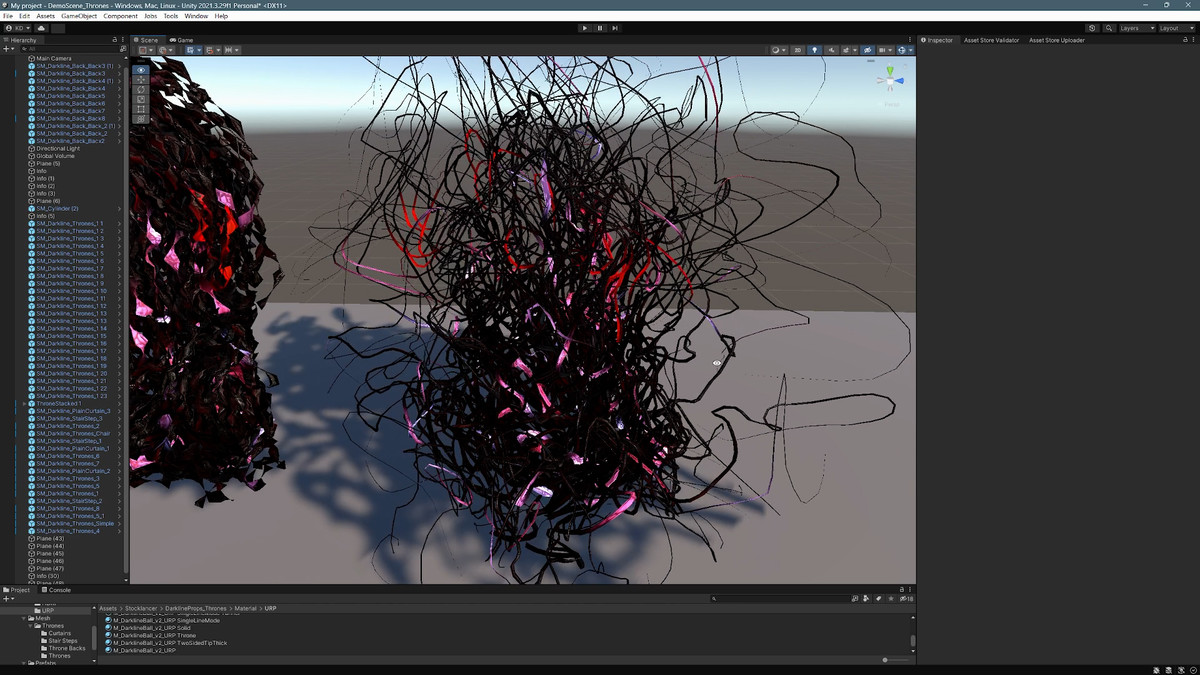Viewport: 1200px width, 675px height.
Task: Open the Asset Store Validator tab
Action: [991, 40]
